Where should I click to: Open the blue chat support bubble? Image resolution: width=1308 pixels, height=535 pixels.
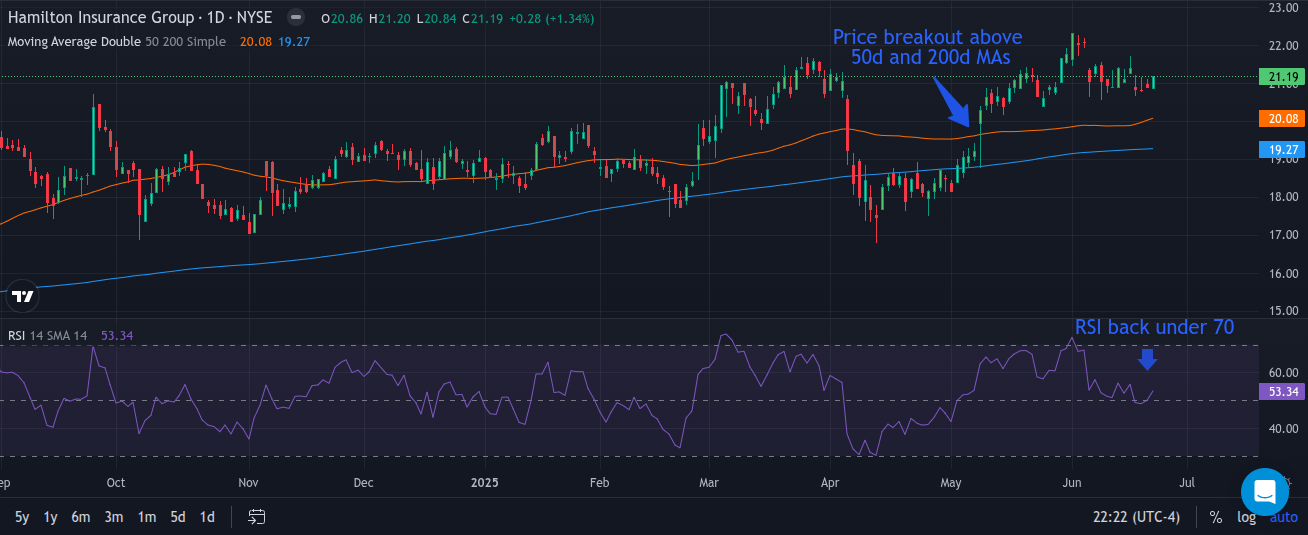click(x=1265, y=492)
